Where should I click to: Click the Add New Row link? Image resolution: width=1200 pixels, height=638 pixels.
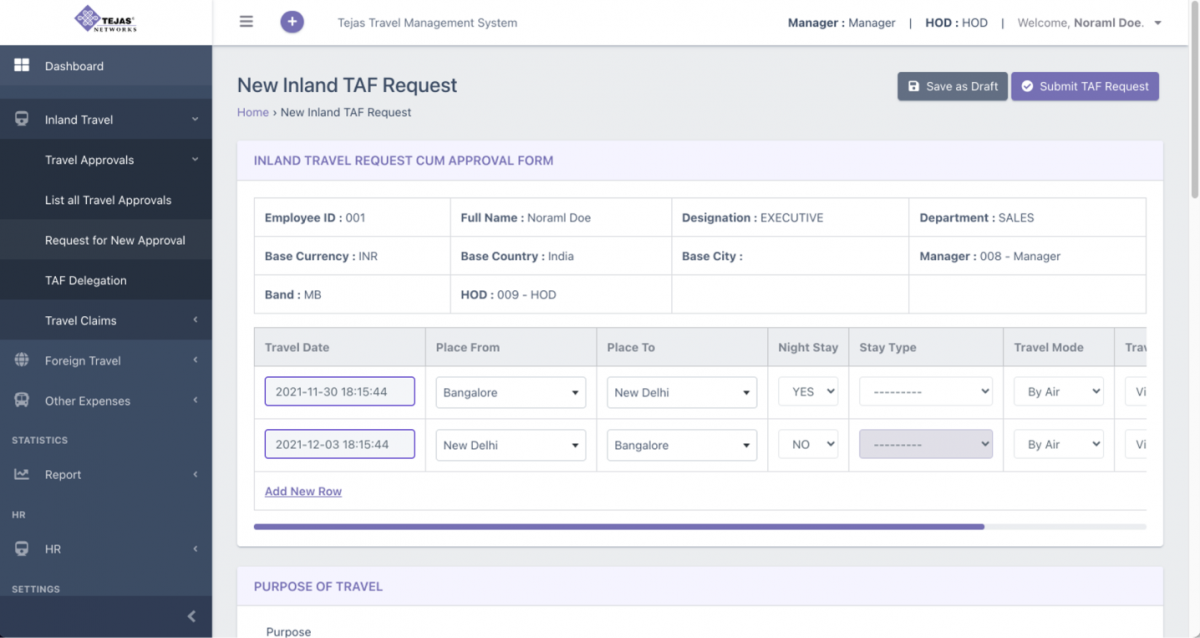[302, 491]
